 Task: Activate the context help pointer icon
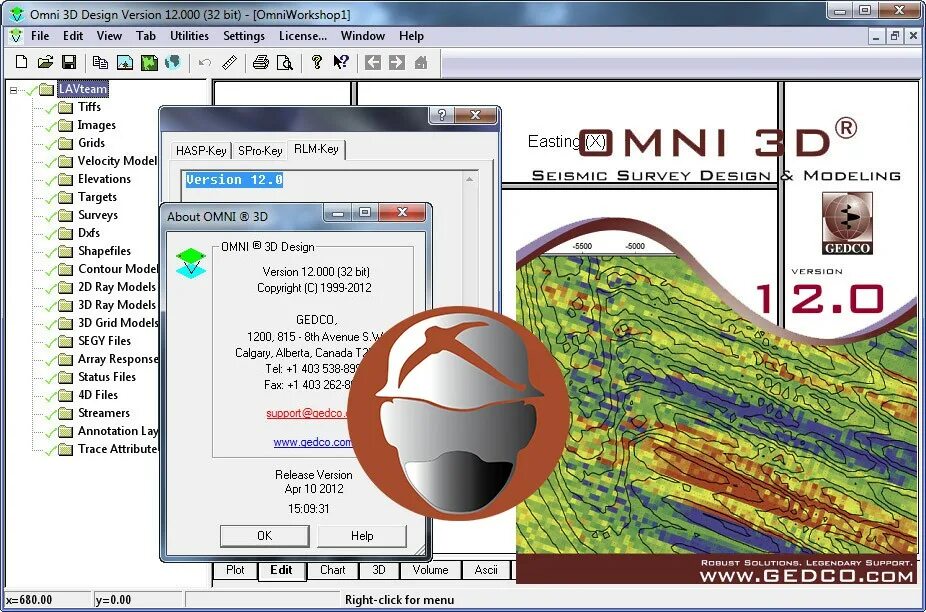pyautogui.click(x=341, y=62)
